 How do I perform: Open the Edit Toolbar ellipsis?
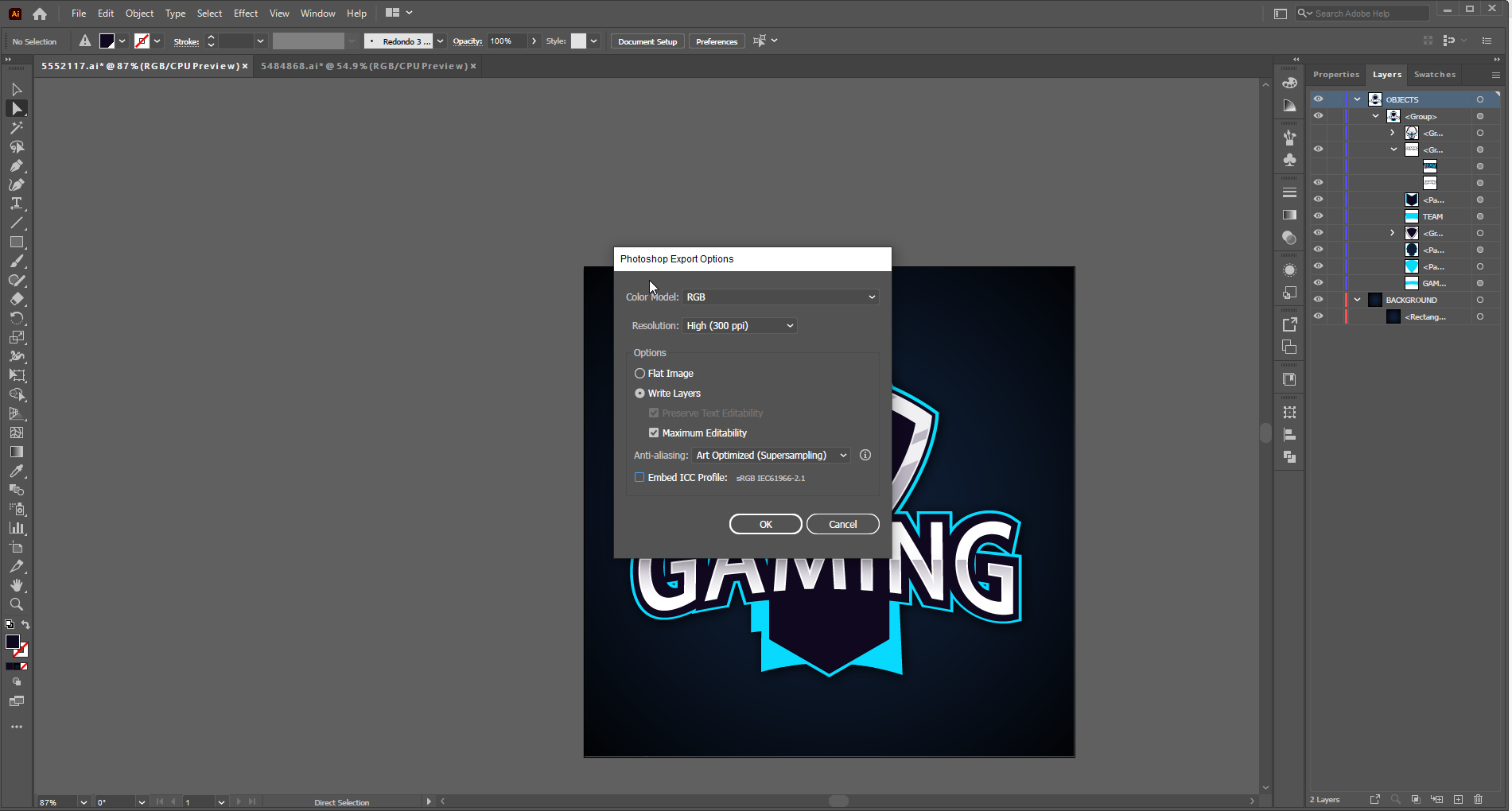17,727
